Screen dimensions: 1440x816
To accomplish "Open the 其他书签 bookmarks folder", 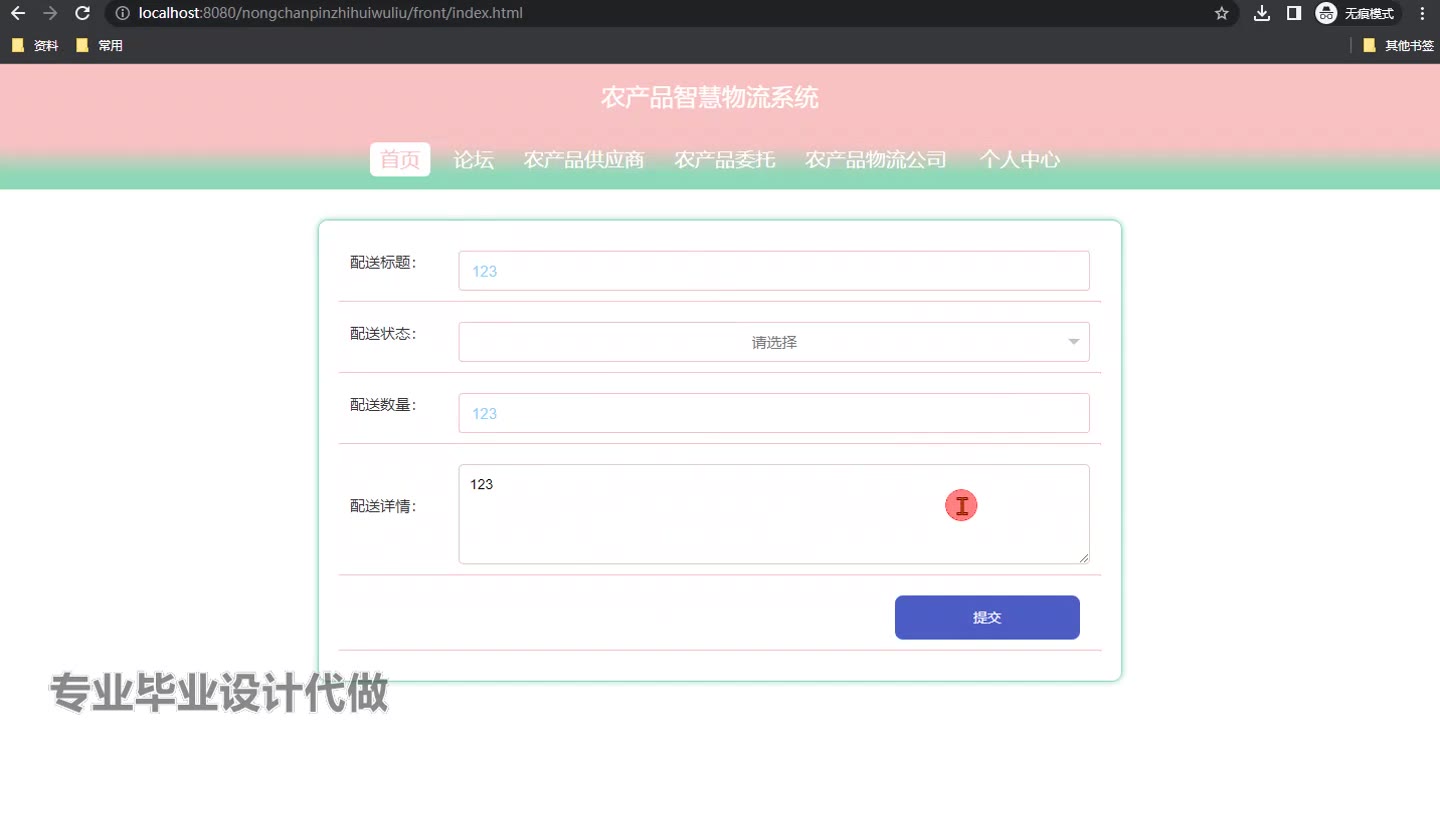I will (x=1398, y=45).
